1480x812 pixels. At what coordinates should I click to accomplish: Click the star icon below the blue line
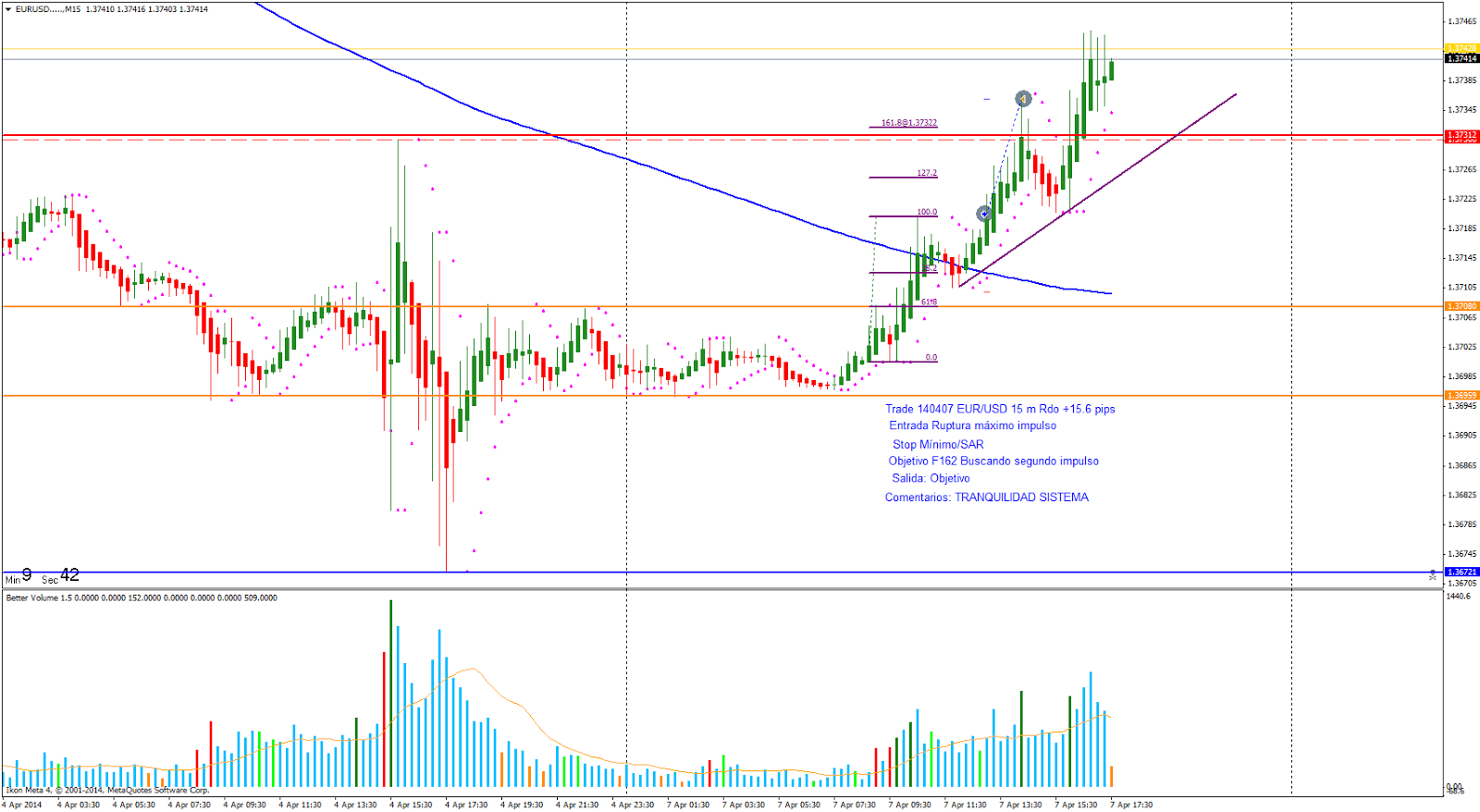1433,577
